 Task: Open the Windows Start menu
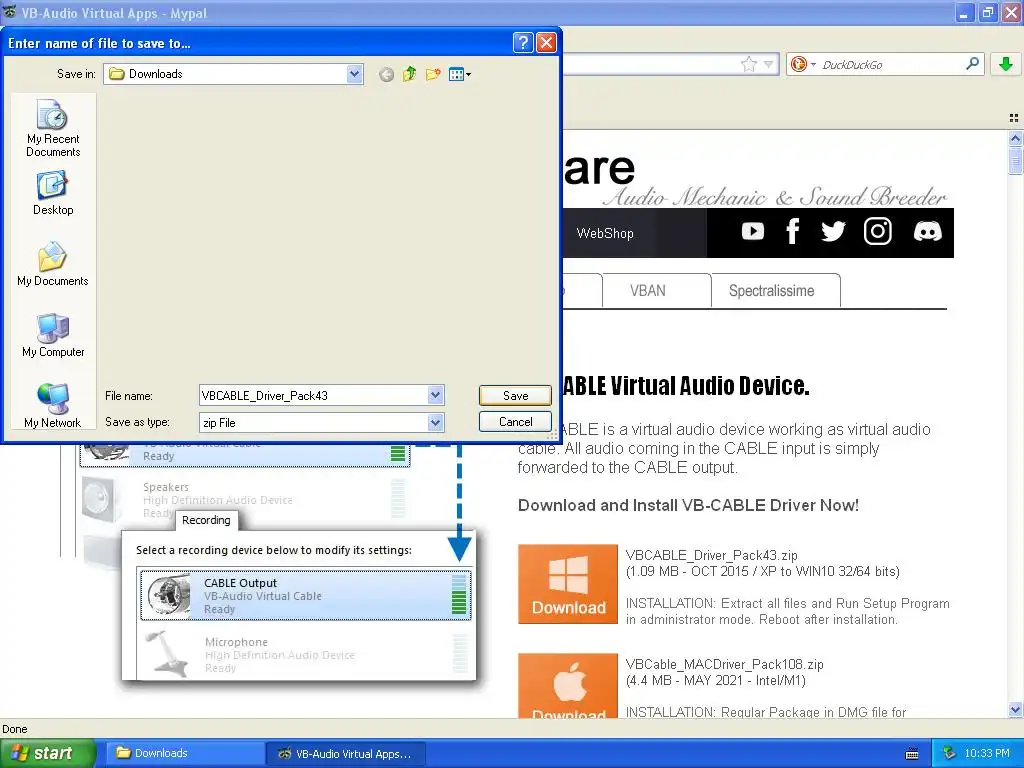coord(47,753)
